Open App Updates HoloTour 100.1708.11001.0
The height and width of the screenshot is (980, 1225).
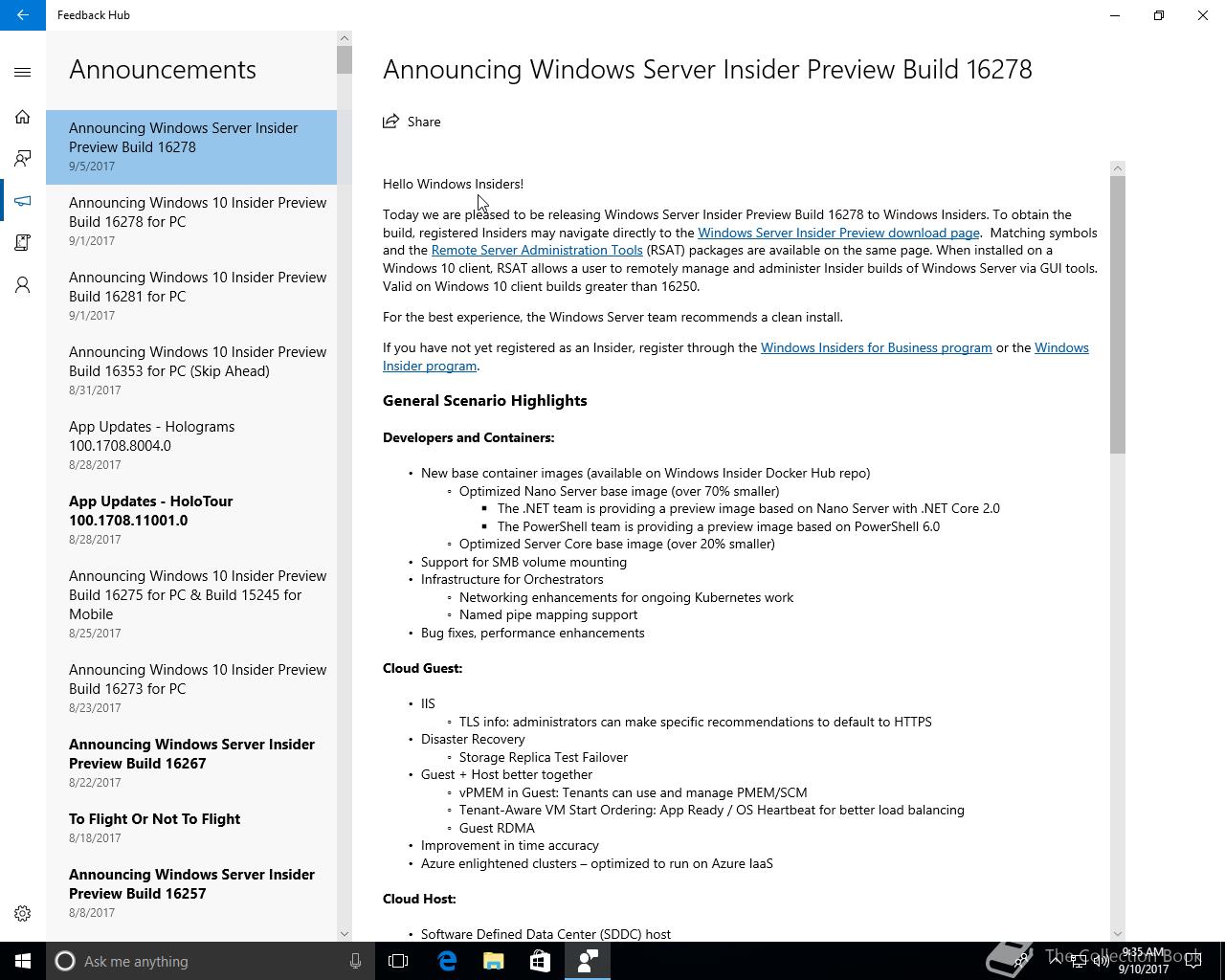(x=191, y=521)
